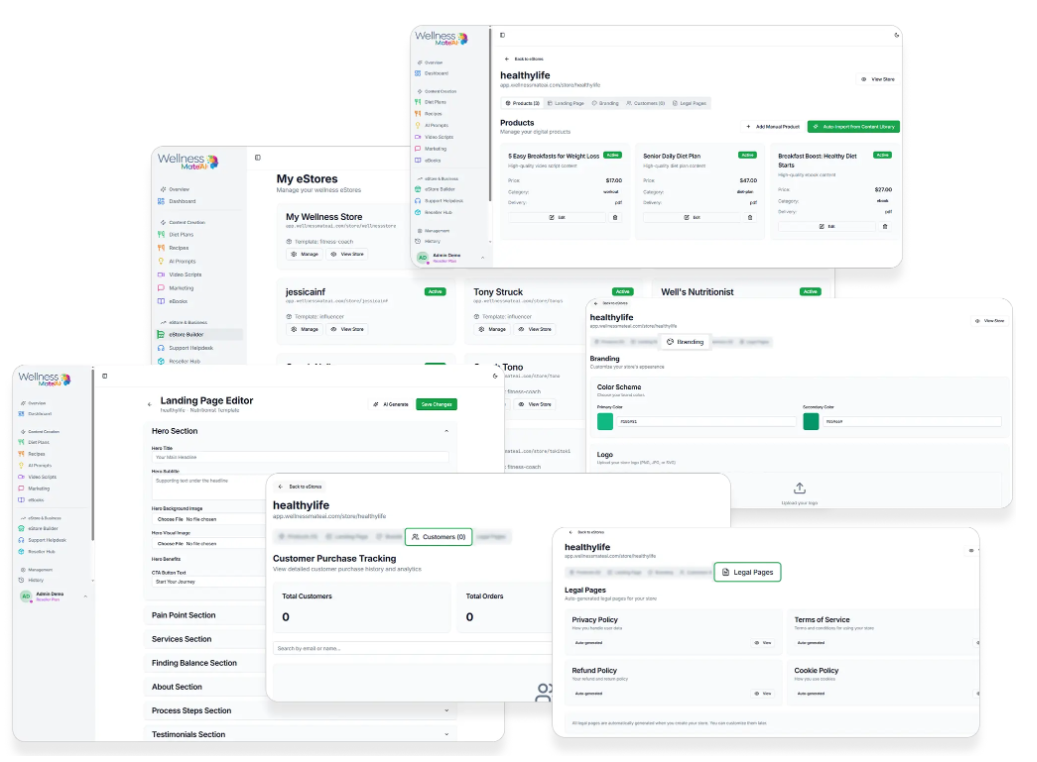Image resolution: width=1037 pixels, height=762 pixels.
Task: Click the upload logo icon in Branding window
Action: pos(800,488)
